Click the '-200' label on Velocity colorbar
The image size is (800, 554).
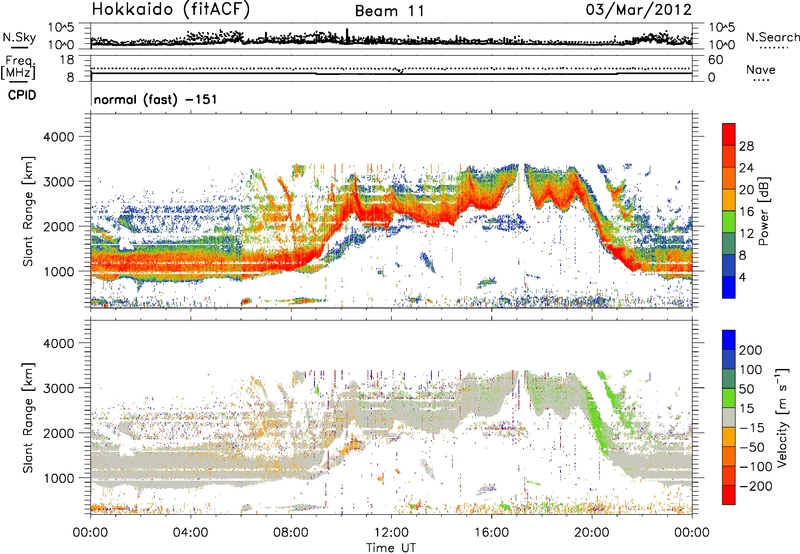tap(756, 486)
